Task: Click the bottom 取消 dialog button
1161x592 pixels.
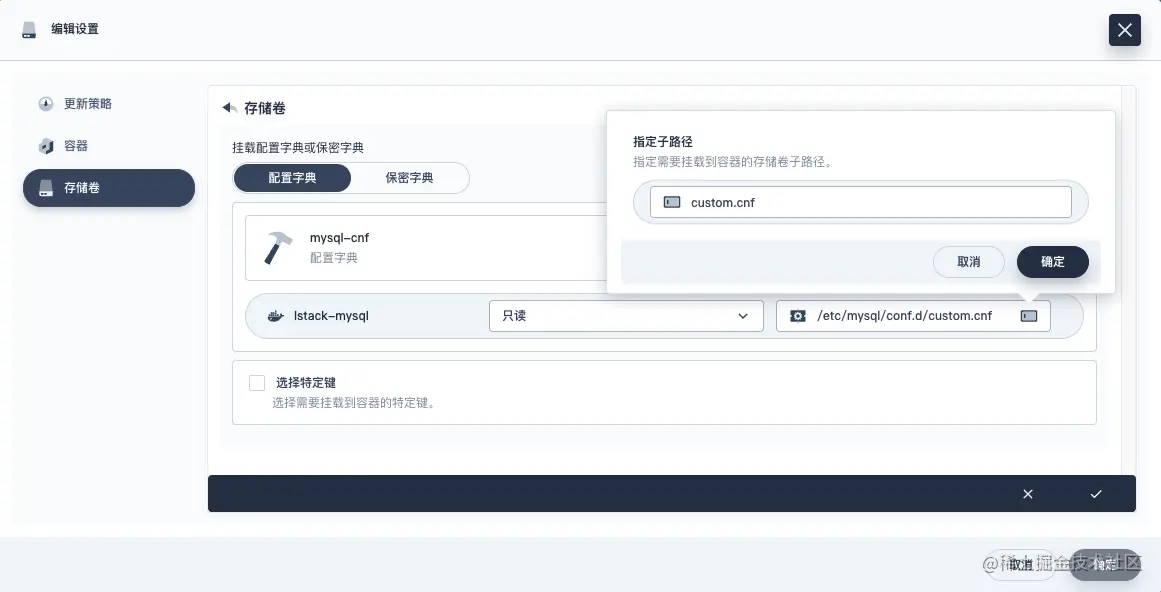Action: pyautogui.click(x=1021, y=565)
